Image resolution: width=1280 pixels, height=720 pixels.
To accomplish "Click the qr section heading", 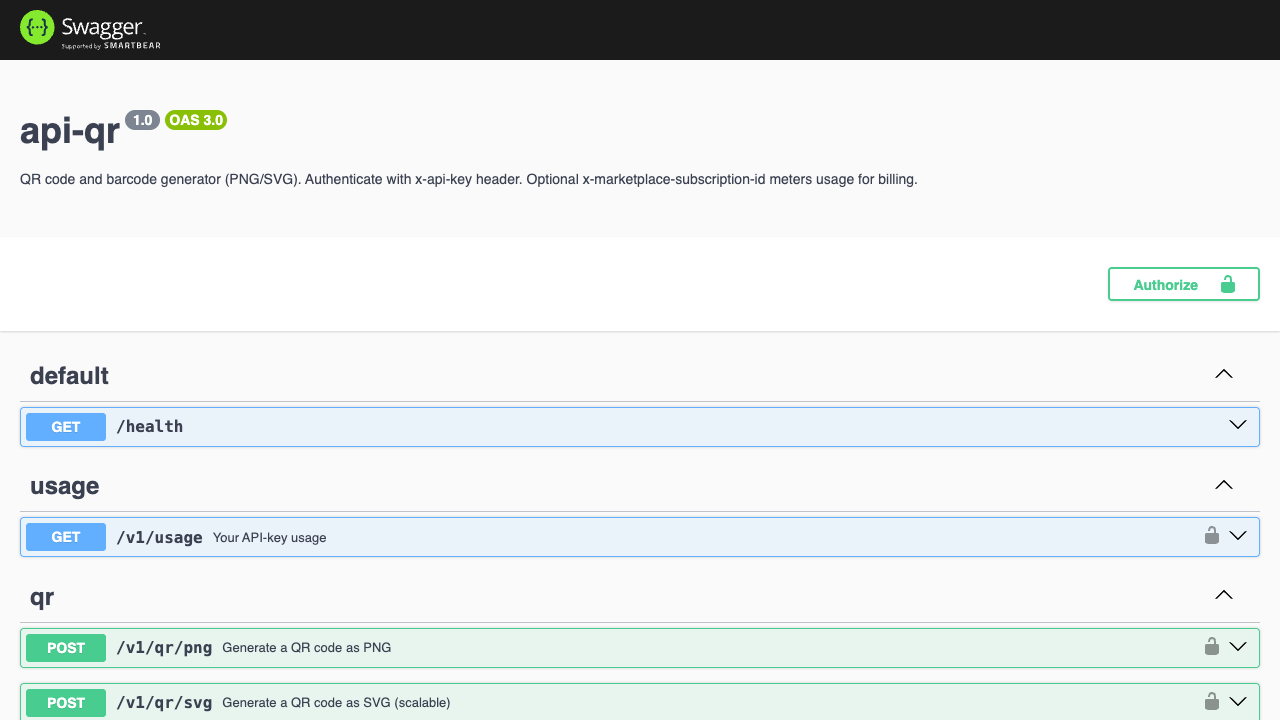I will (x=42, y=597).
